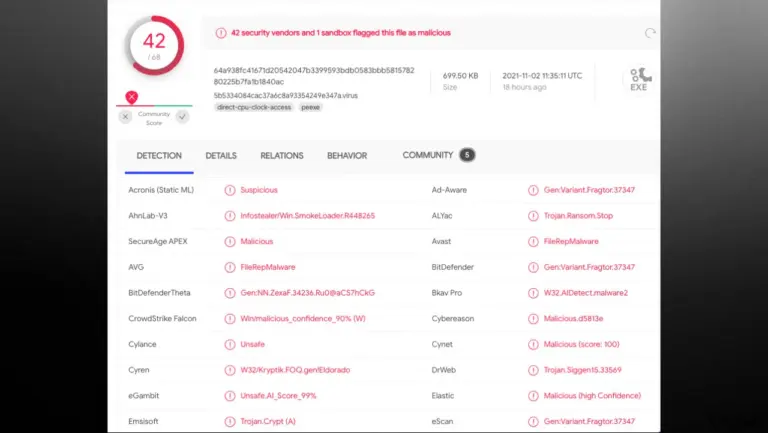The height and width of the screenshot is (433, 768).
Task: Click the reanalyze refresh icon
Action: (650, 33)
